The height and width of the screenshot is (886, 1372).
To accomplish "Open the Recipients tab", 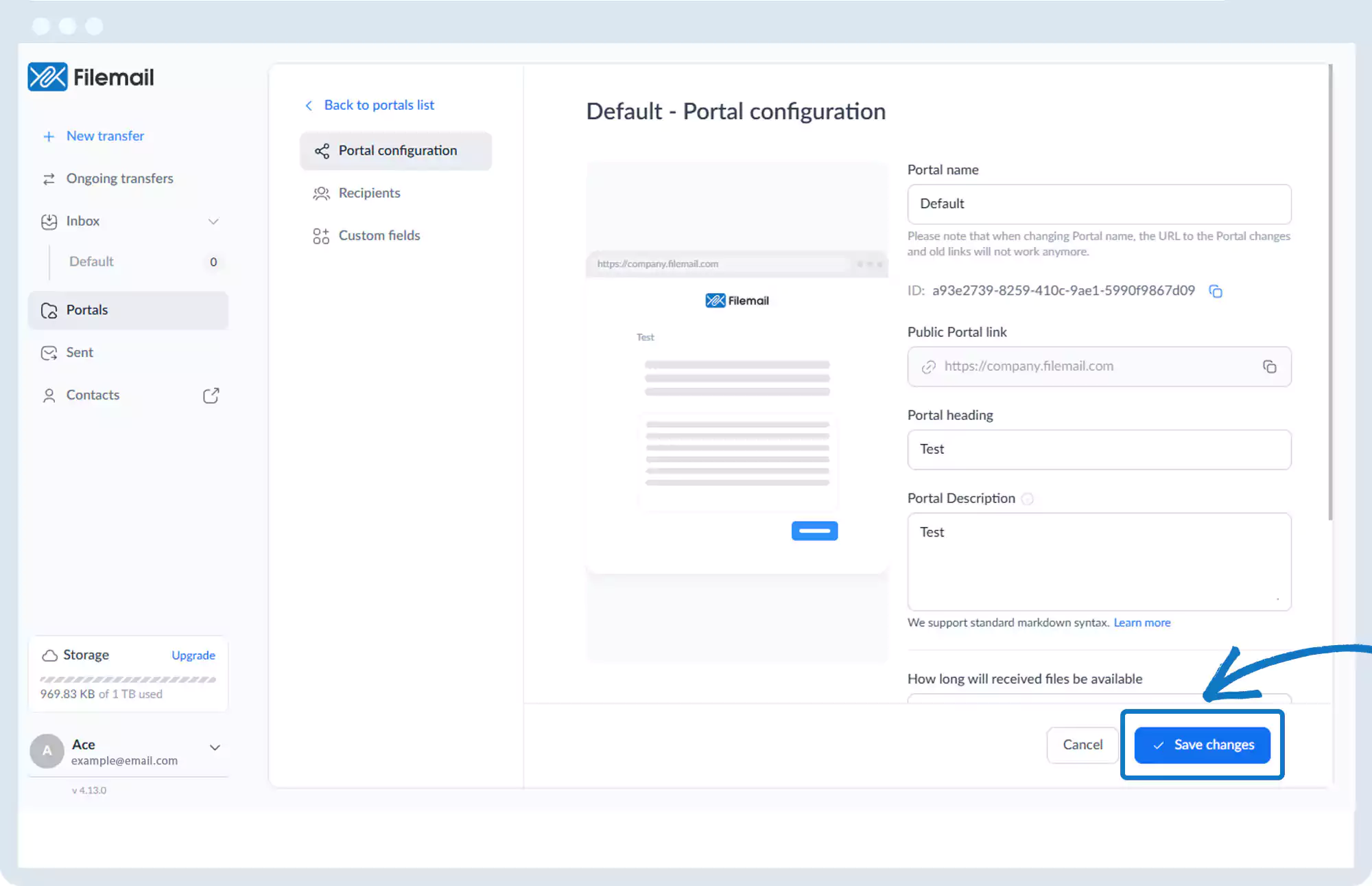I will 369,193.
